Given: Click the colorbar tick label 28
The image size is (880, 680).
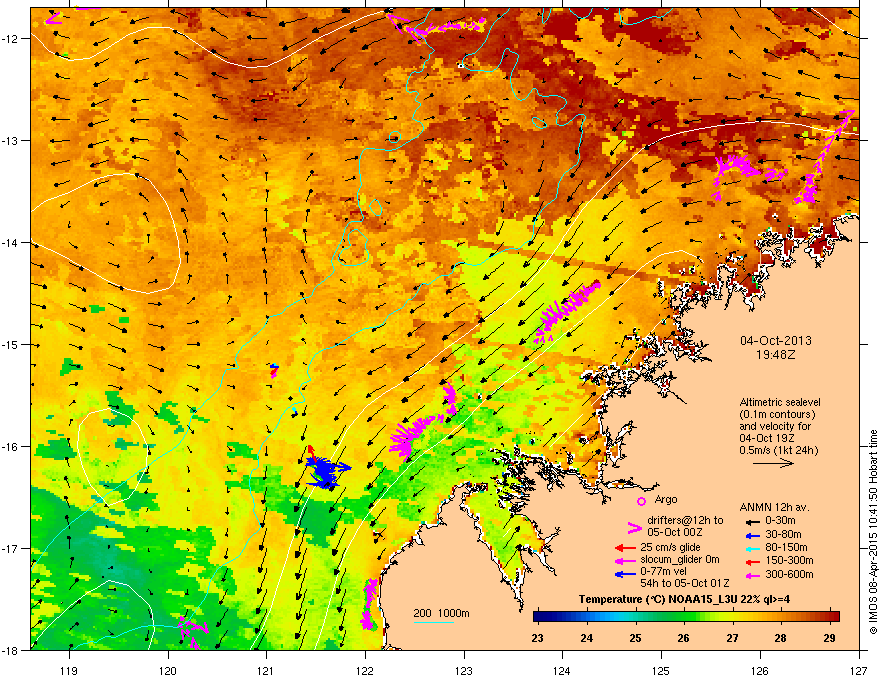Looking at the screenshot, I should point(781,638).
